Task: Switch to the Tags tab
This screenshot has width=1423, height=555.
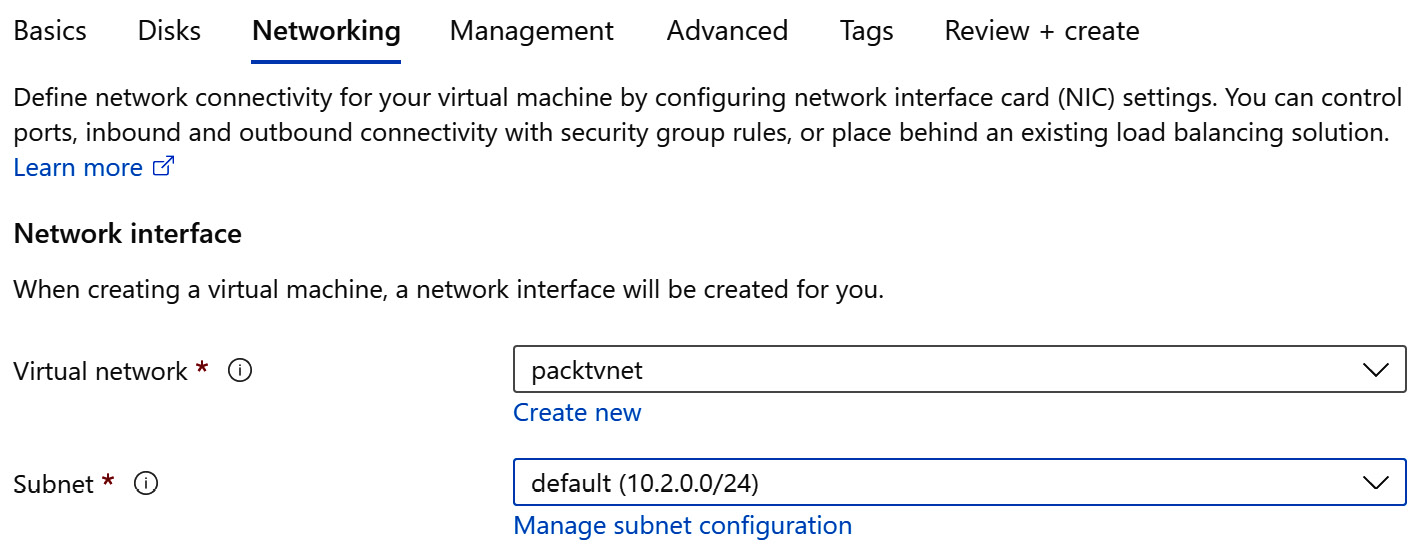Action: [x=866, y=31]
